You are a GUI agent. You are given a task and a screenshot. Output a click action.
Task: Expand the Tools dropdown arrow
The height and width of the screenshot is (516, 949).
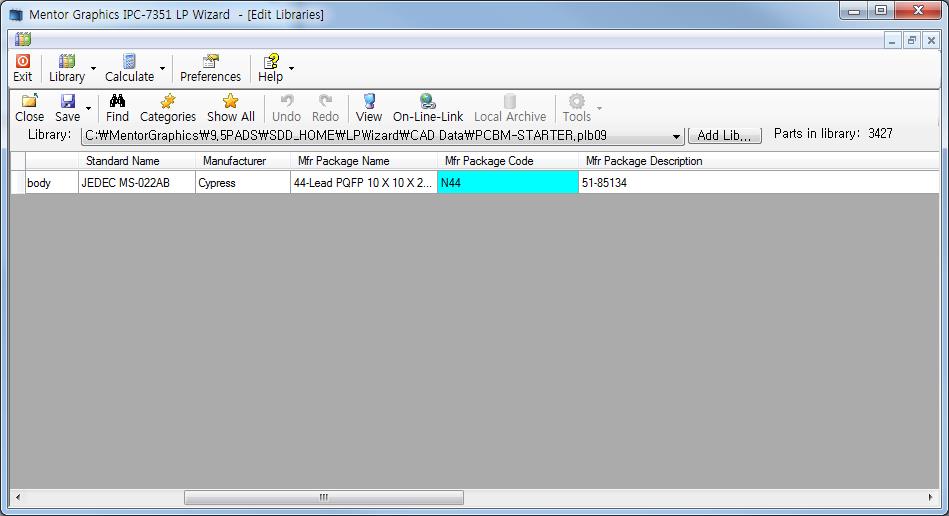pyautogui.click(x=599, y=108)
